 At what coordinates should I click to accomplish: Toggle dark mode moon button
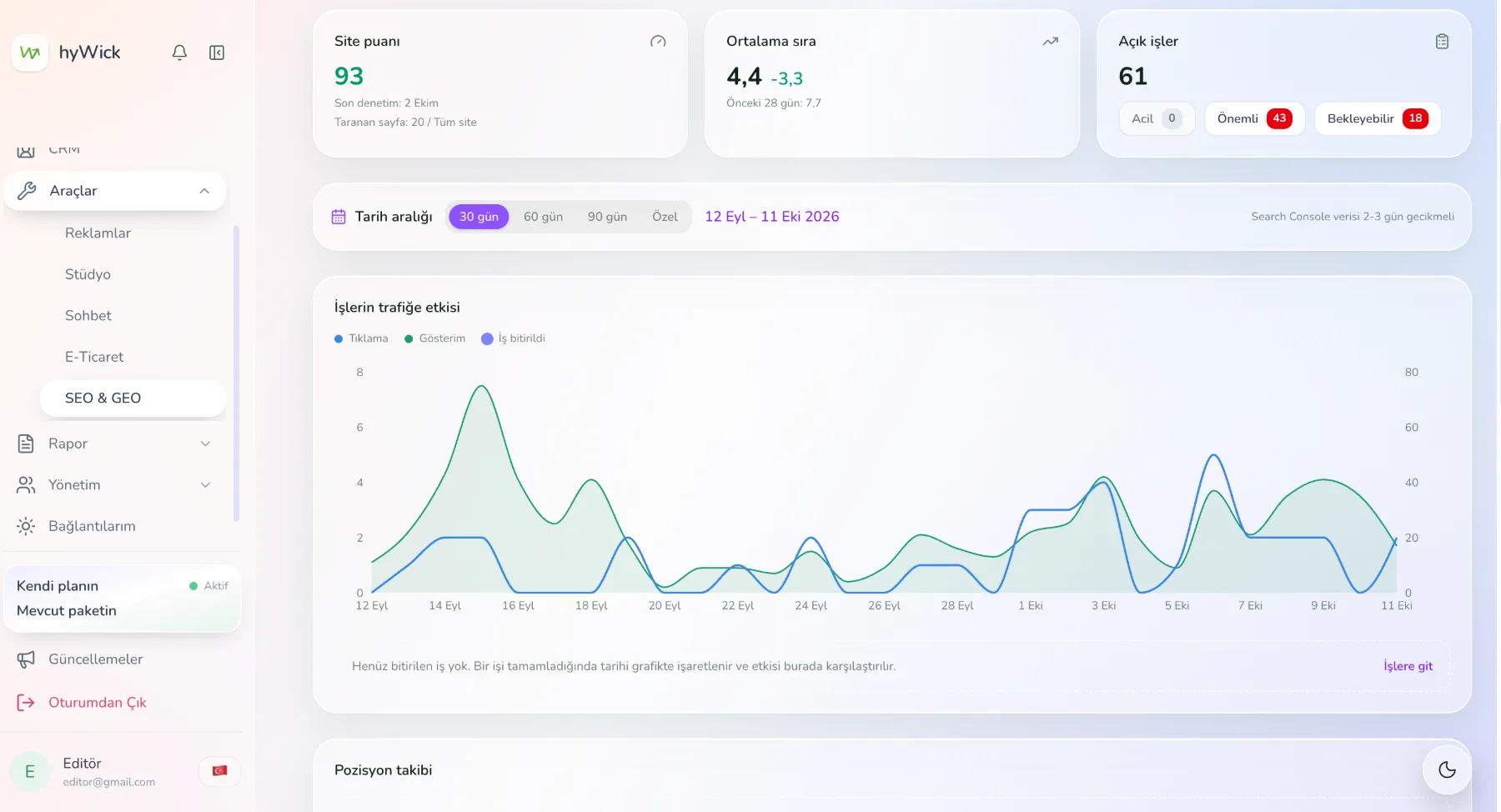(1447, 769)
